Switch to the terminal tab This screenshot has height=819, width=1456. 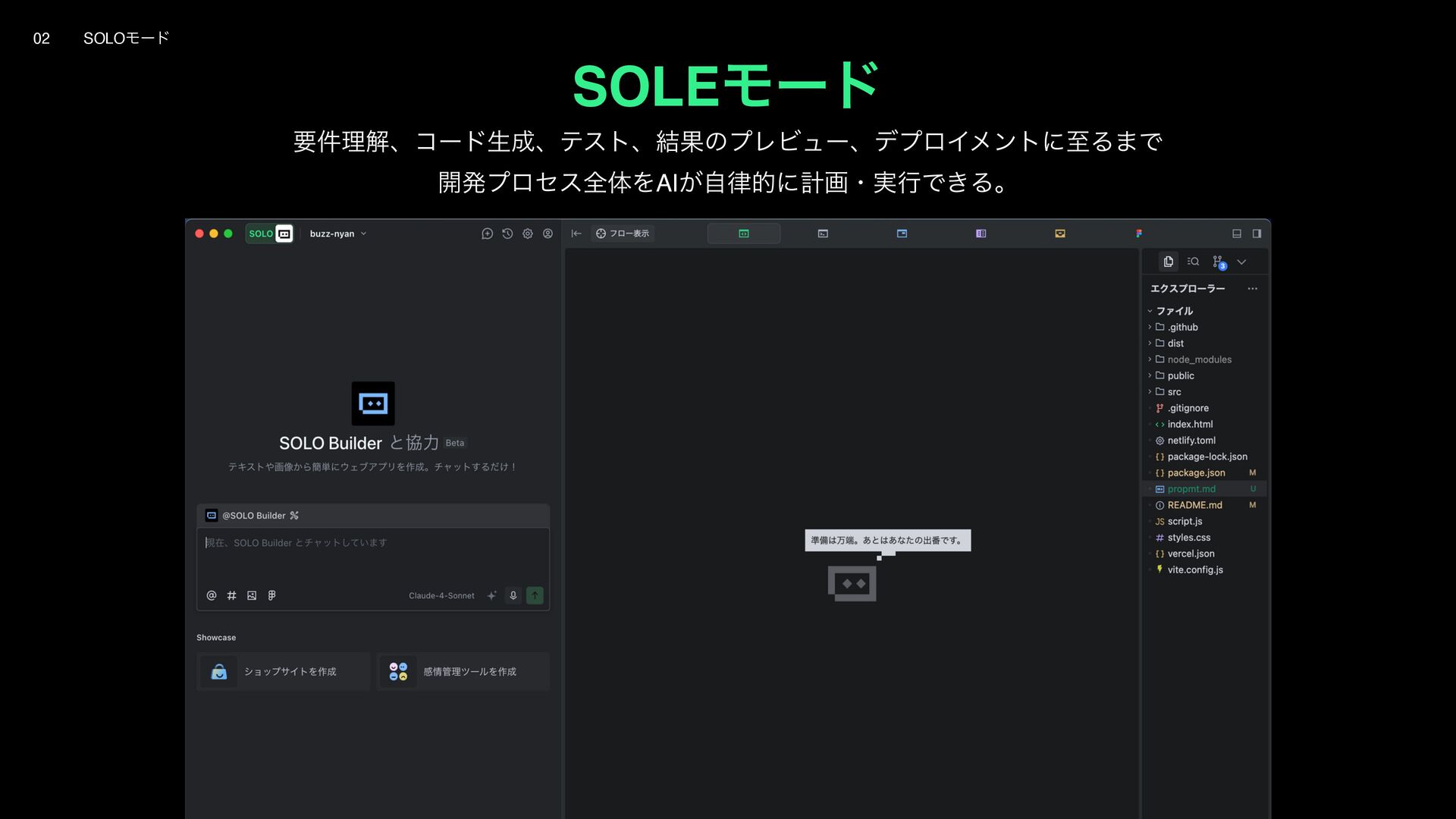823,234
